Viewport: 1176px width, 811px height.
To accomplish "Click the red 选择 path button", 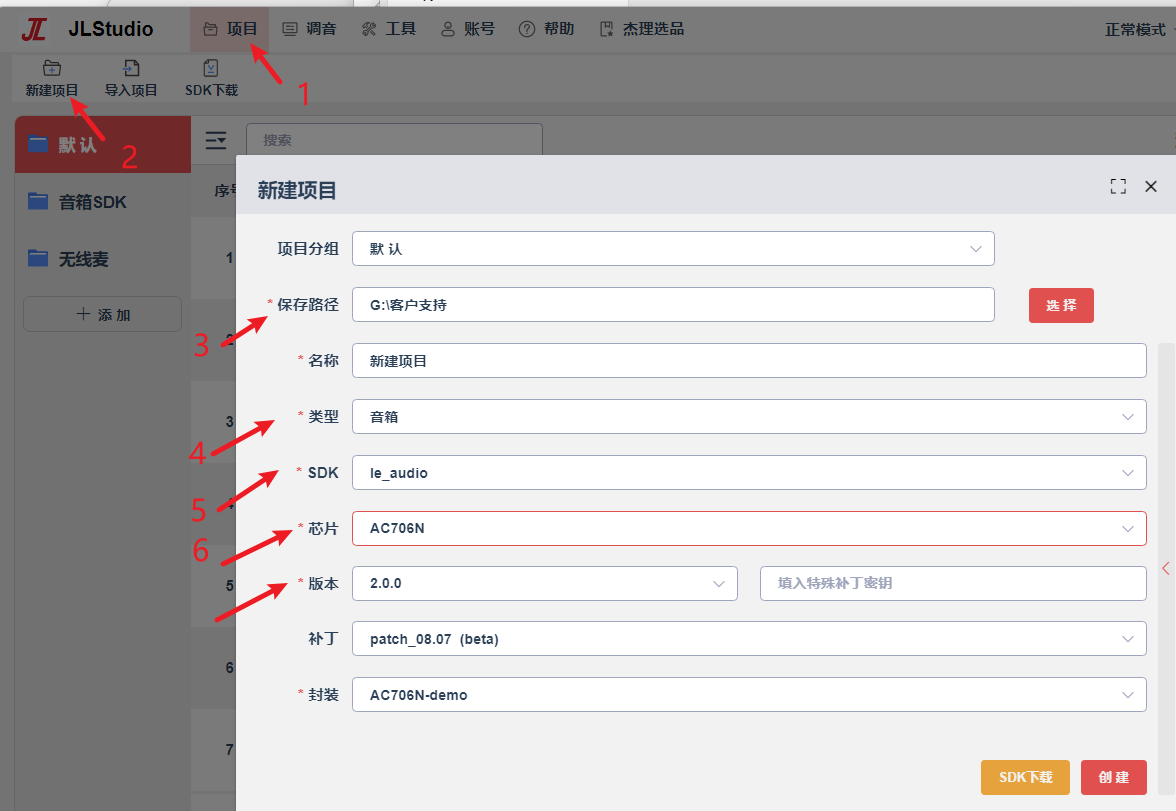I will (x=1061, y=305).
